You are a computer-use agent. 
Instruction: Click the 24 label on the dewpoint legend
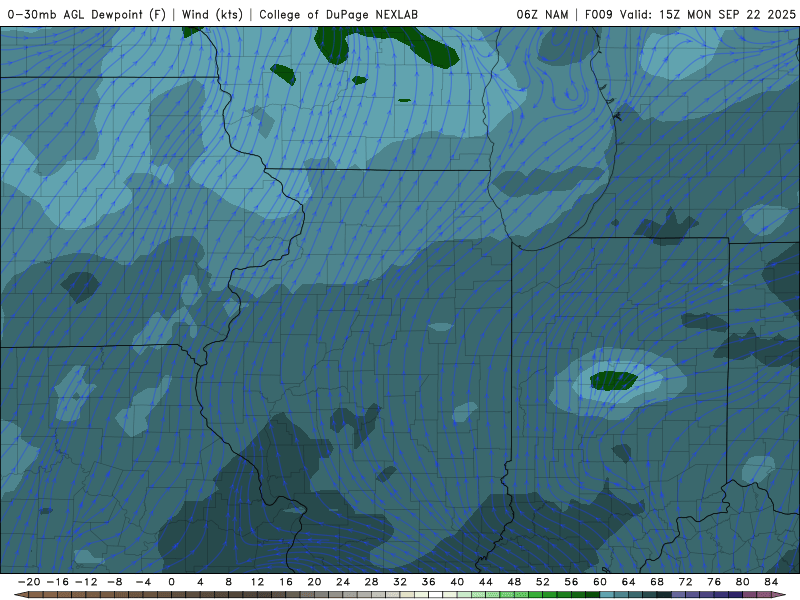tap(343, 582)
